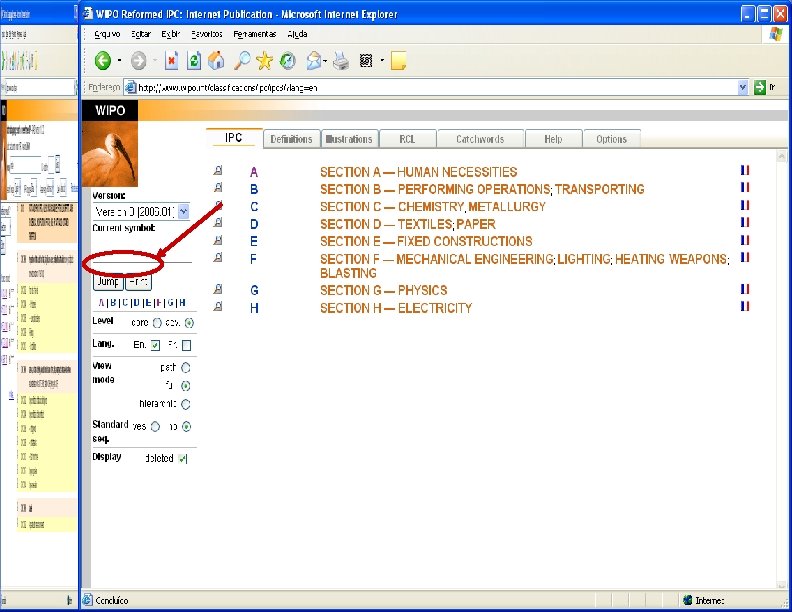Select full view mode radio
Image resolution: width=792 pixels, height=612 pixels.
click(186, 386)
